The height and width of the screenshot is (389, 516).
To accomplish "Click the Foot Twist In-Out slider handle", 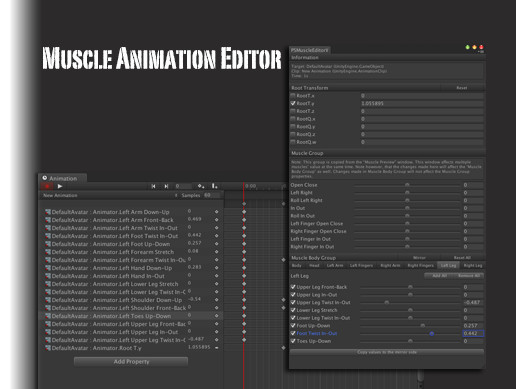I will (x=432, y=333).
